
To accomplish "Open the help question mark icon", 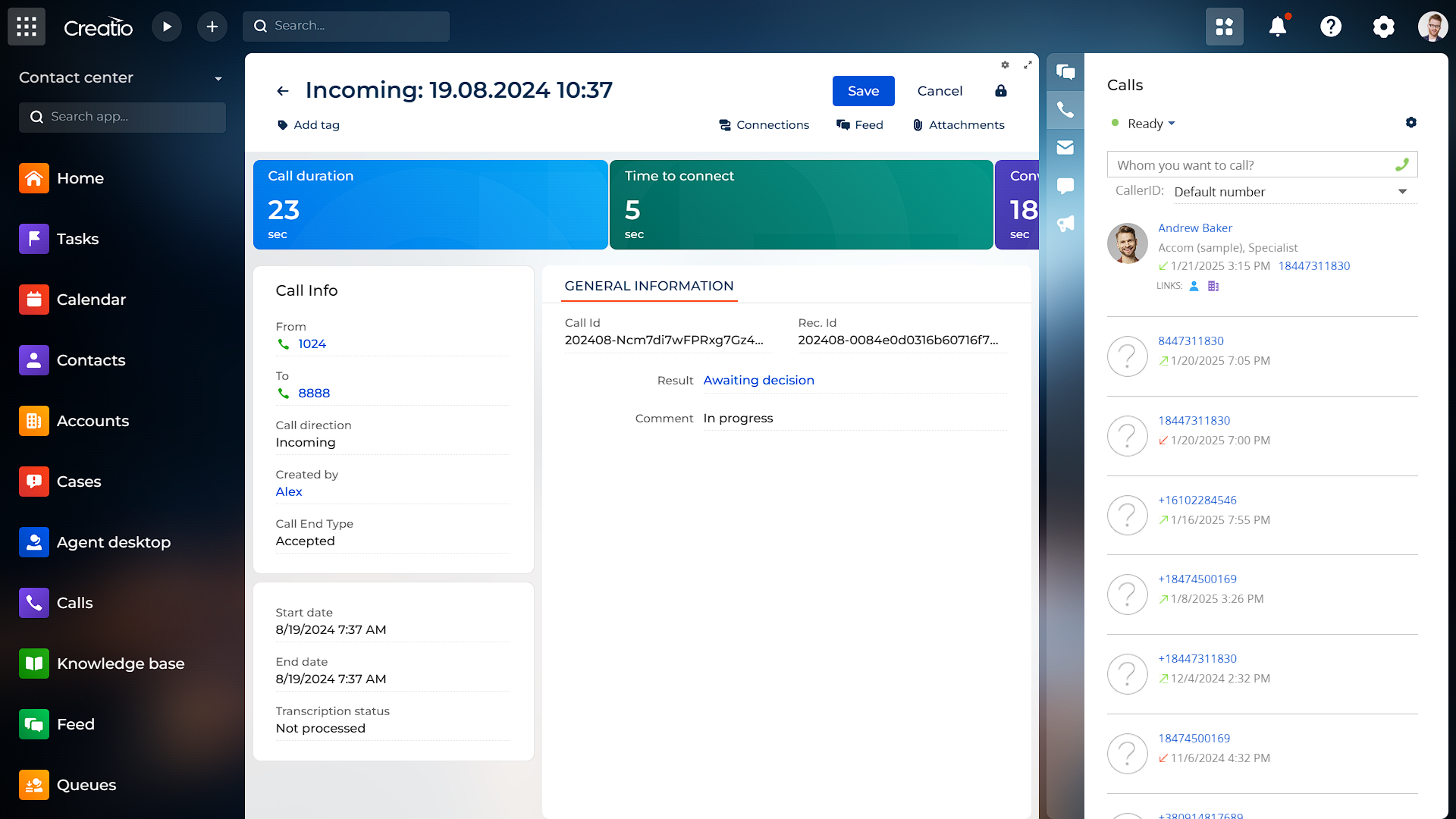I will pos(1331,27).
